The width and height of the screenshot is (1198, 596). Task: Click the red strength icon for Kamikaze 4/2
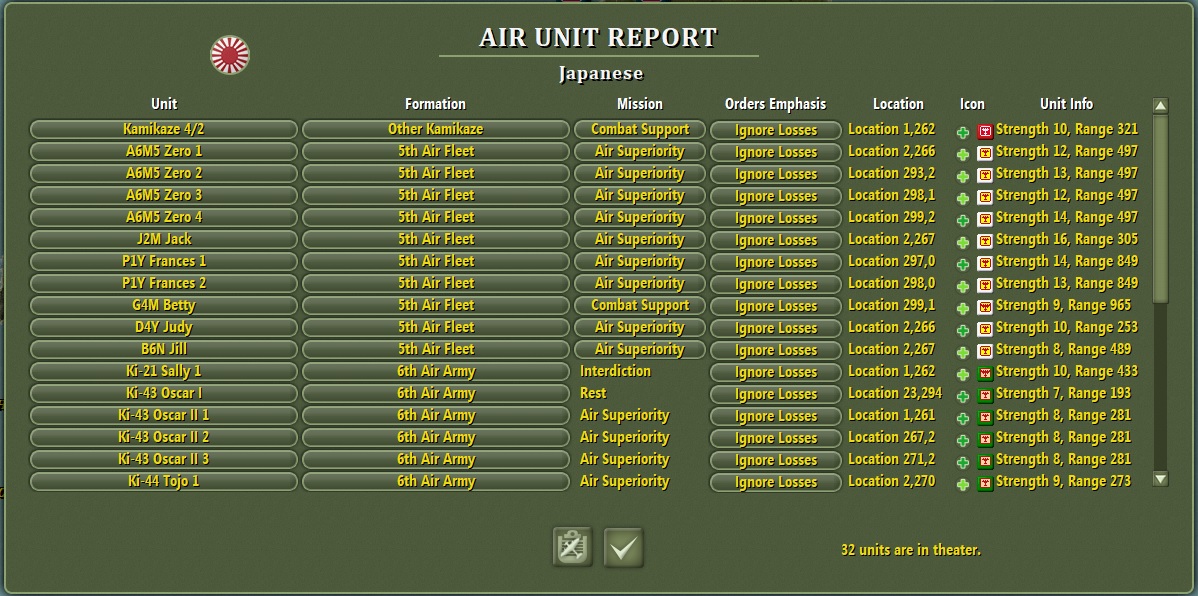coord(985,130)
